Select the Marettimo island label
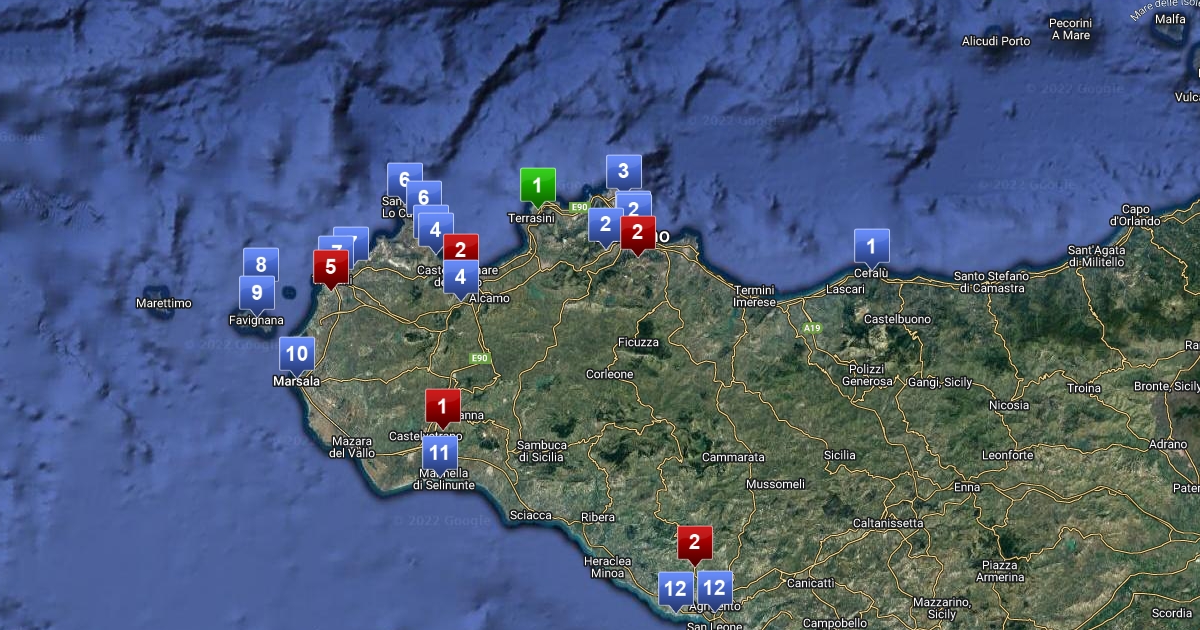Screen dimensions: 1200x630 [x=163, y=303]
